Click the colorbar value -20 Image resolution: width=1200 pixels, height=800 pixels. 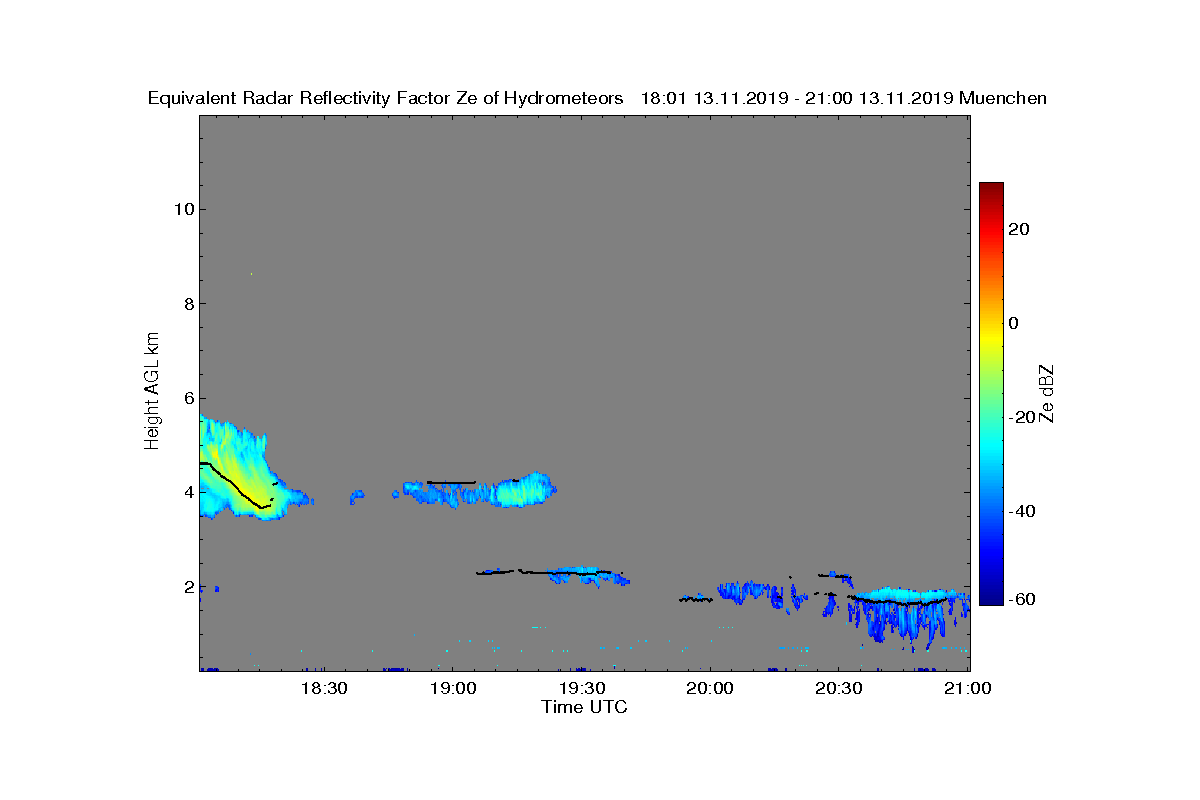click(1021, 417)
